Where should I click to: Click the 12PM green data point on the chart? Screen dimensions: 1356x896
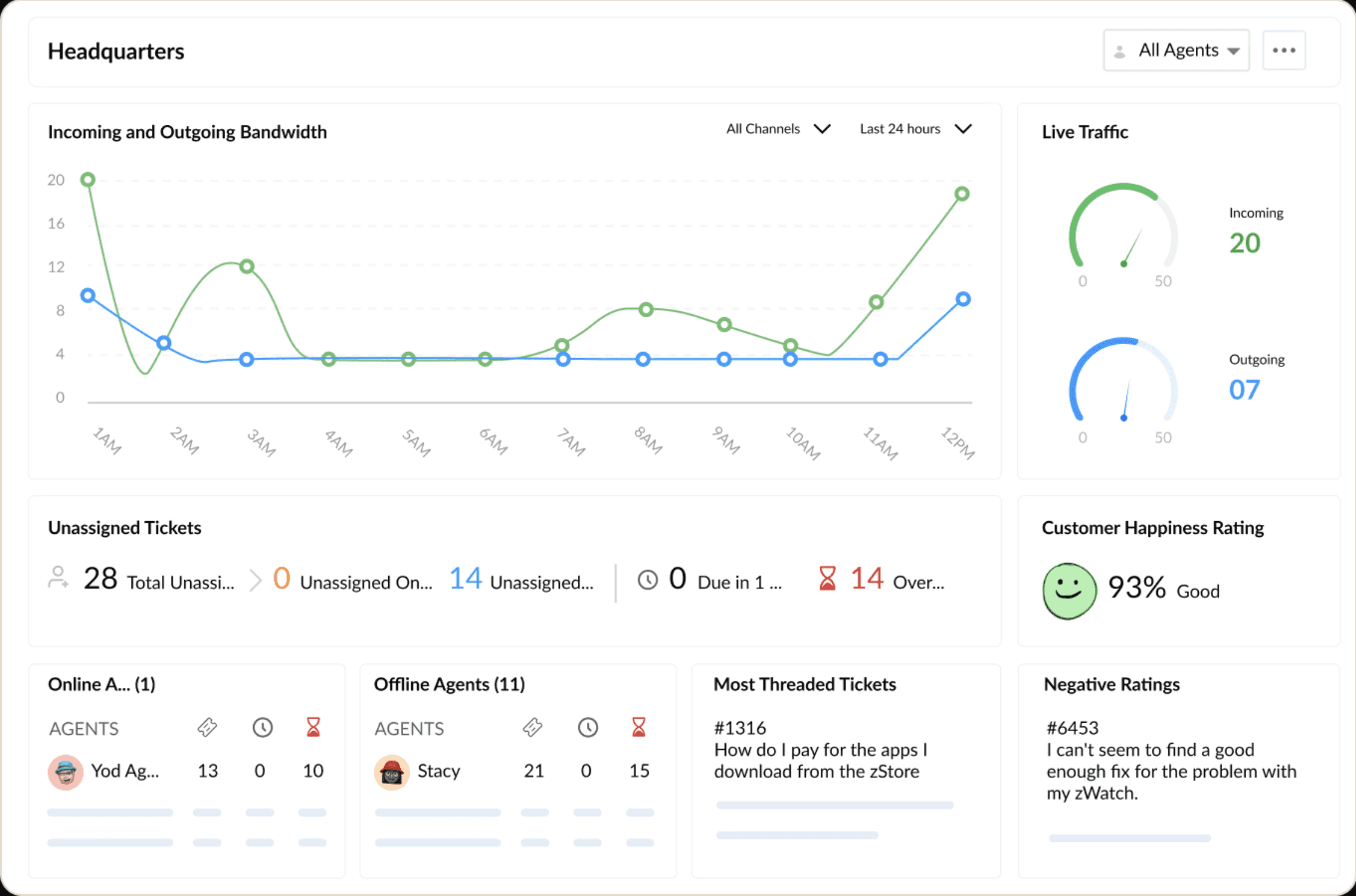[961, 194]
